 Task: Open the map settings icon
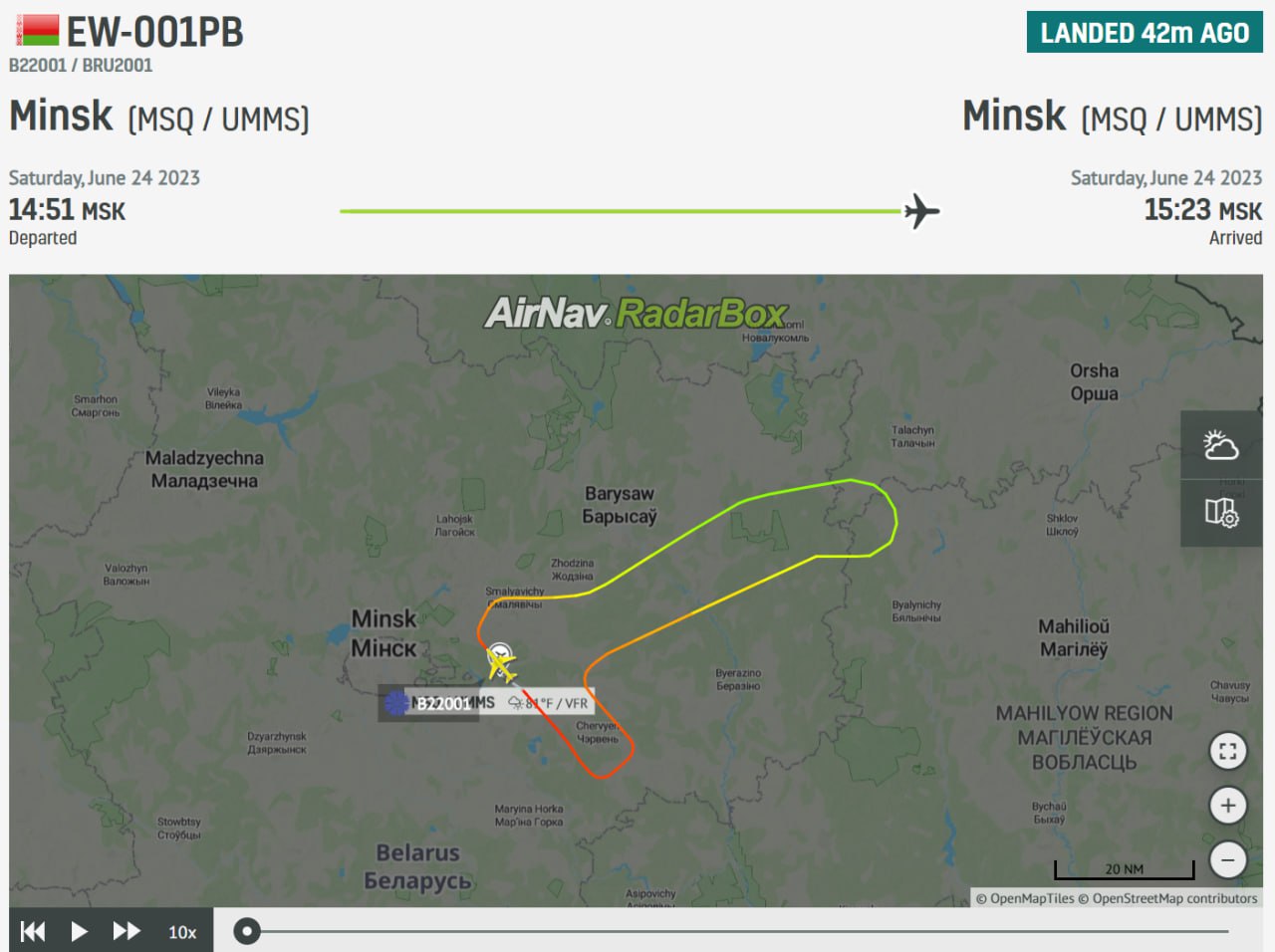click(1221, 513)
